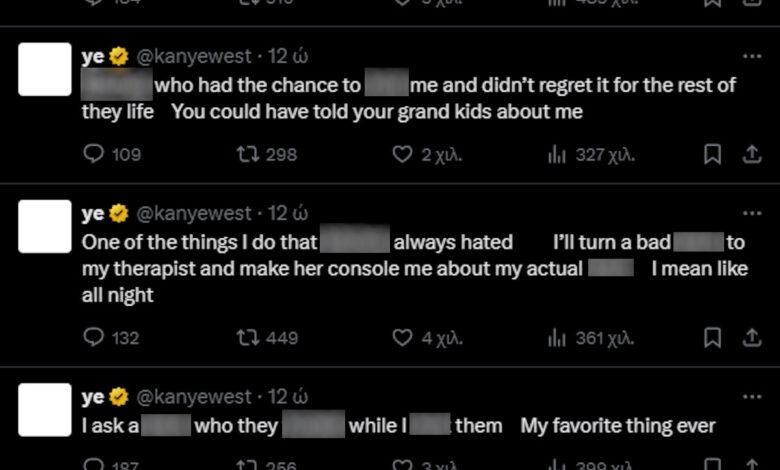Expand more menu on 'My favorite thing' tweet
Viewport: 780px width, 470px height.
coord(751,396)
